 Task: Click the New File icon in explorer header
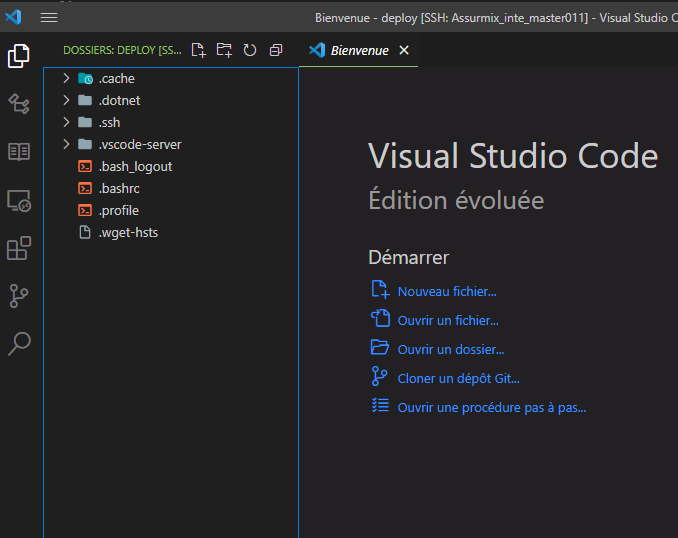coord(198,50)
